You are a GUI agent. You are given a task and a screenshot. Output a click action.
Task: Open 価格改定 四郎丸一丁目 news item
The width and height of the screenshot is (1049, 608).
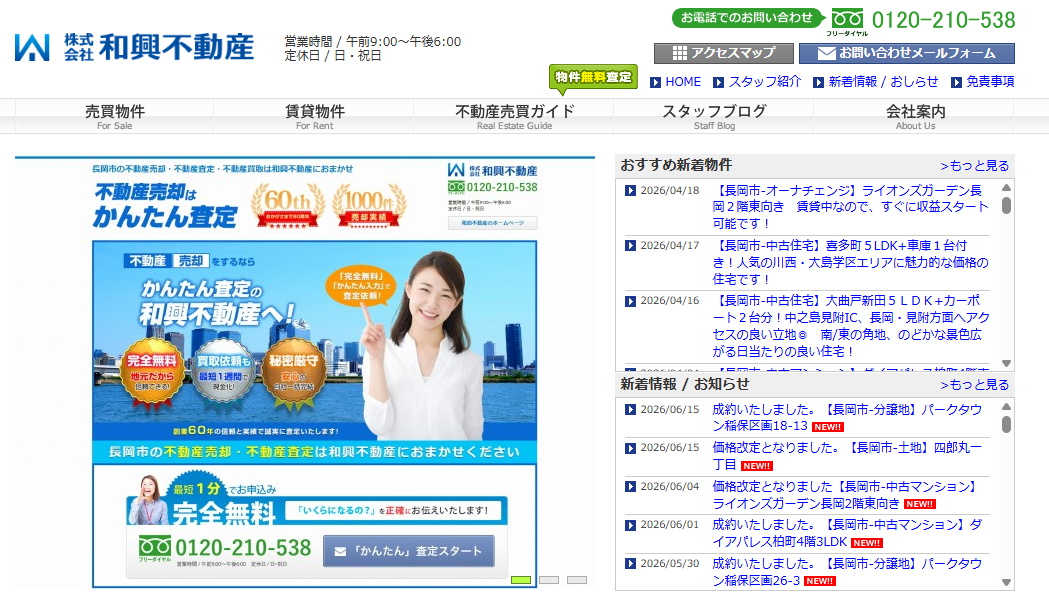[847, 456]
